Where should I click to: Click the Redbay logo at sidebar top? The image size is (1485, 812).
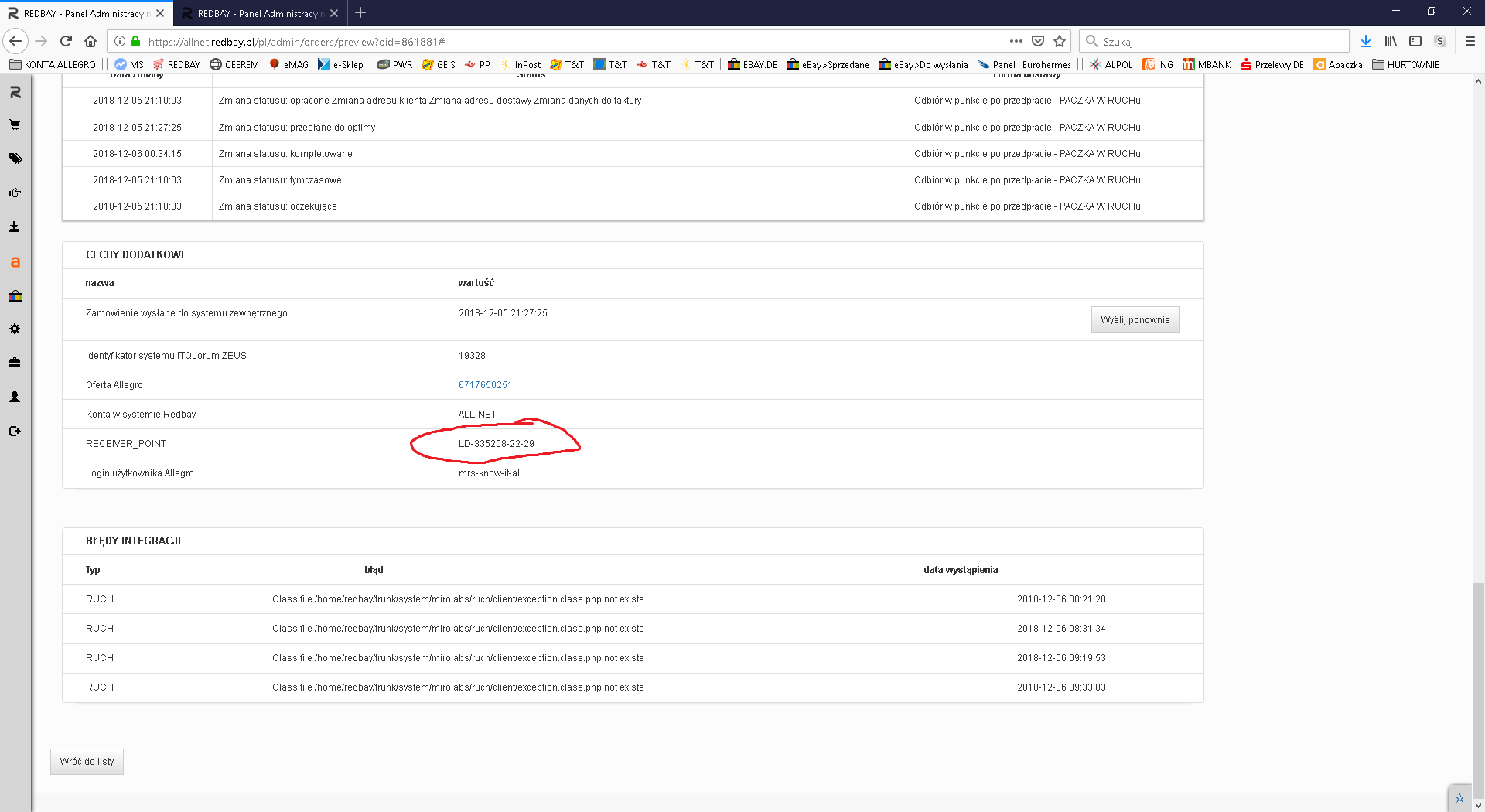[15, 92]
